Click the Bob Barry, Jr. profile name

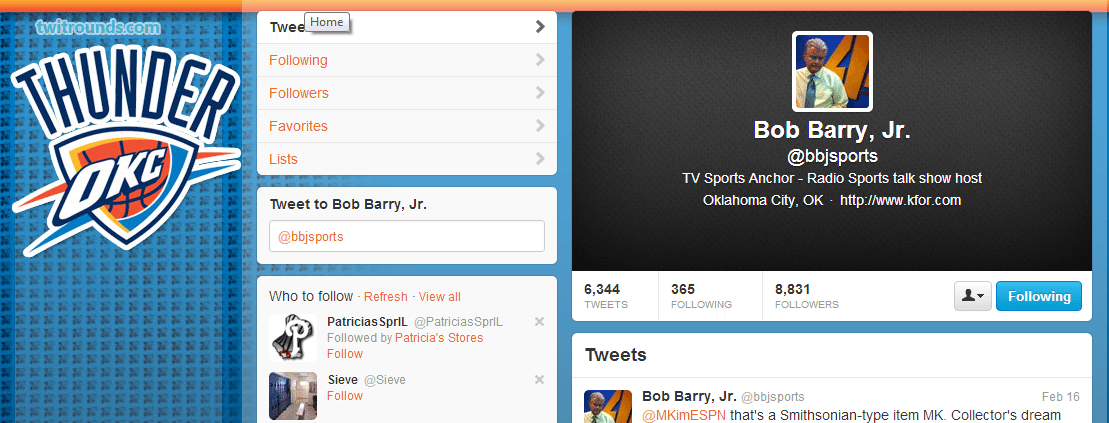click(832, 130)
